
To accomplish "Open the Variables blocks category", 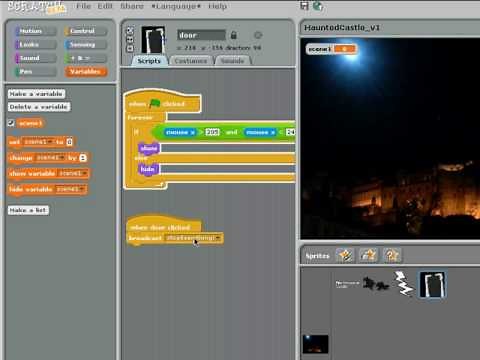I will (86, 71).
